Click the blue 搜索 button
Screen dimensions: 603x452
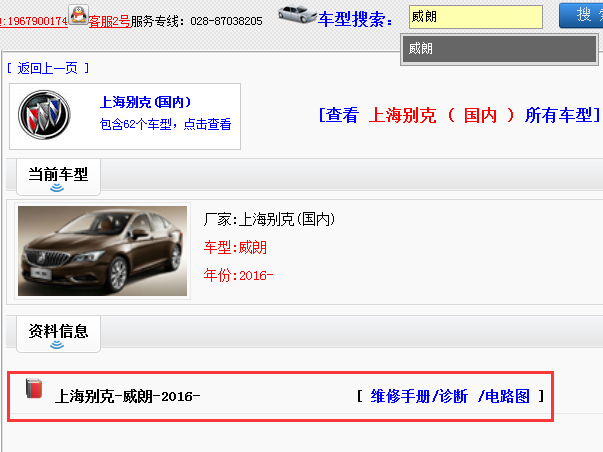[x=581, y=16]
